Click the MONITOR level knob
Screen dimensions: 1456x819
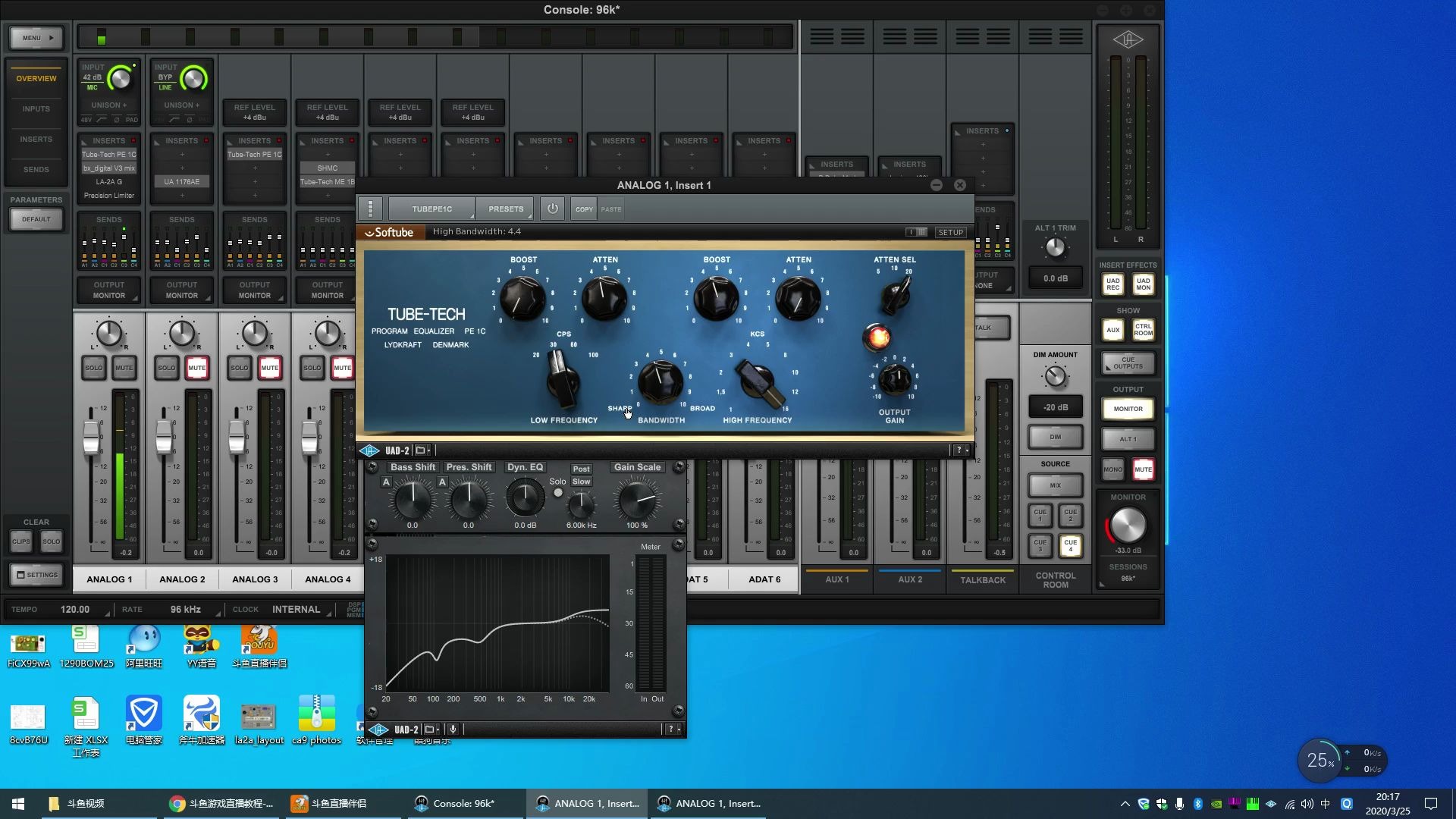[1128, 525]
